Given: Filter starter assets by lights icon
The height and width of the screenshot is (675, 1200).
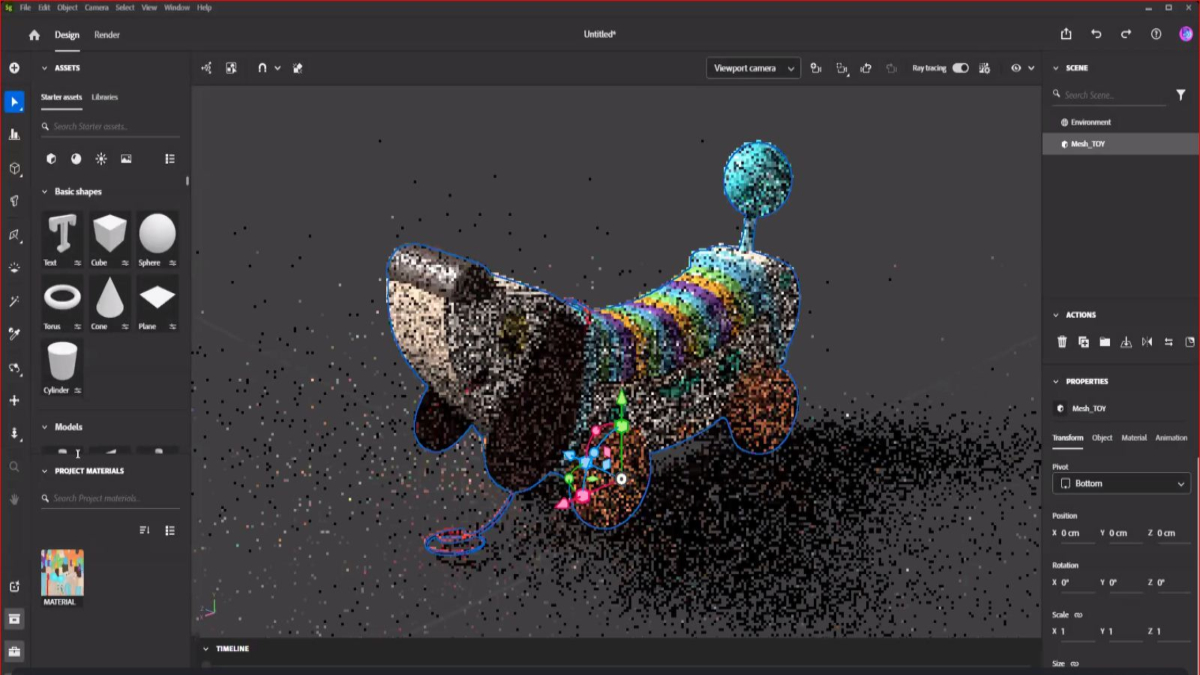Looking at the screenshot, I should 101,159.
